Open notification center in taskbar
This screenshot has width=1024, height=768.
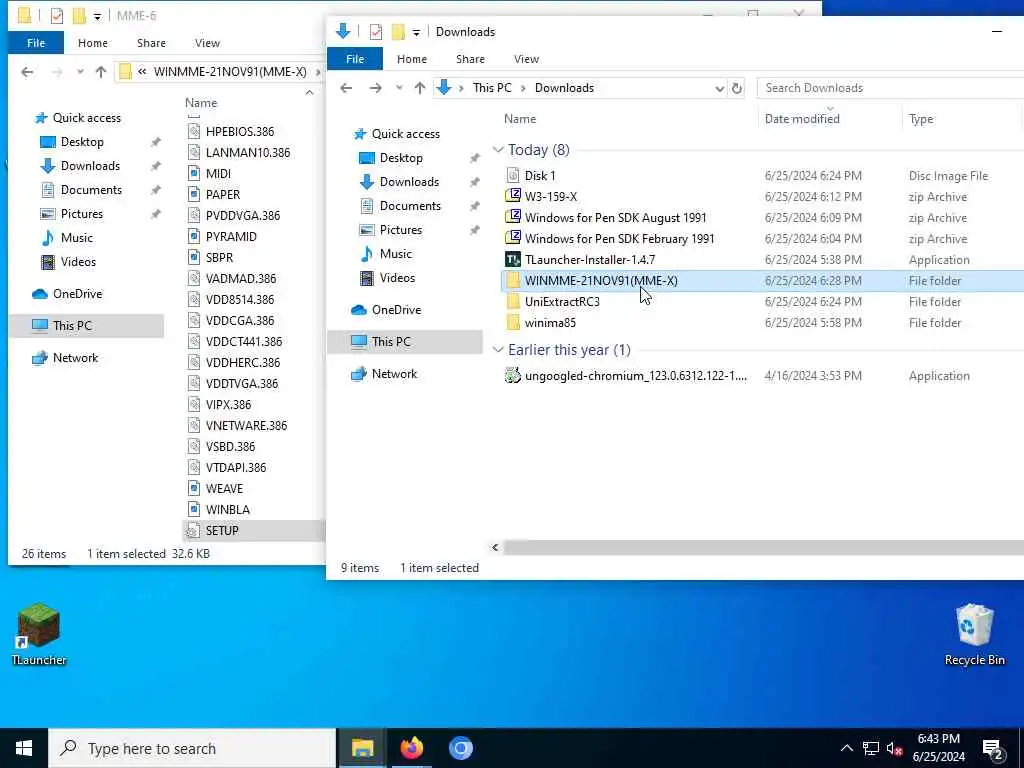pos(993,748)
